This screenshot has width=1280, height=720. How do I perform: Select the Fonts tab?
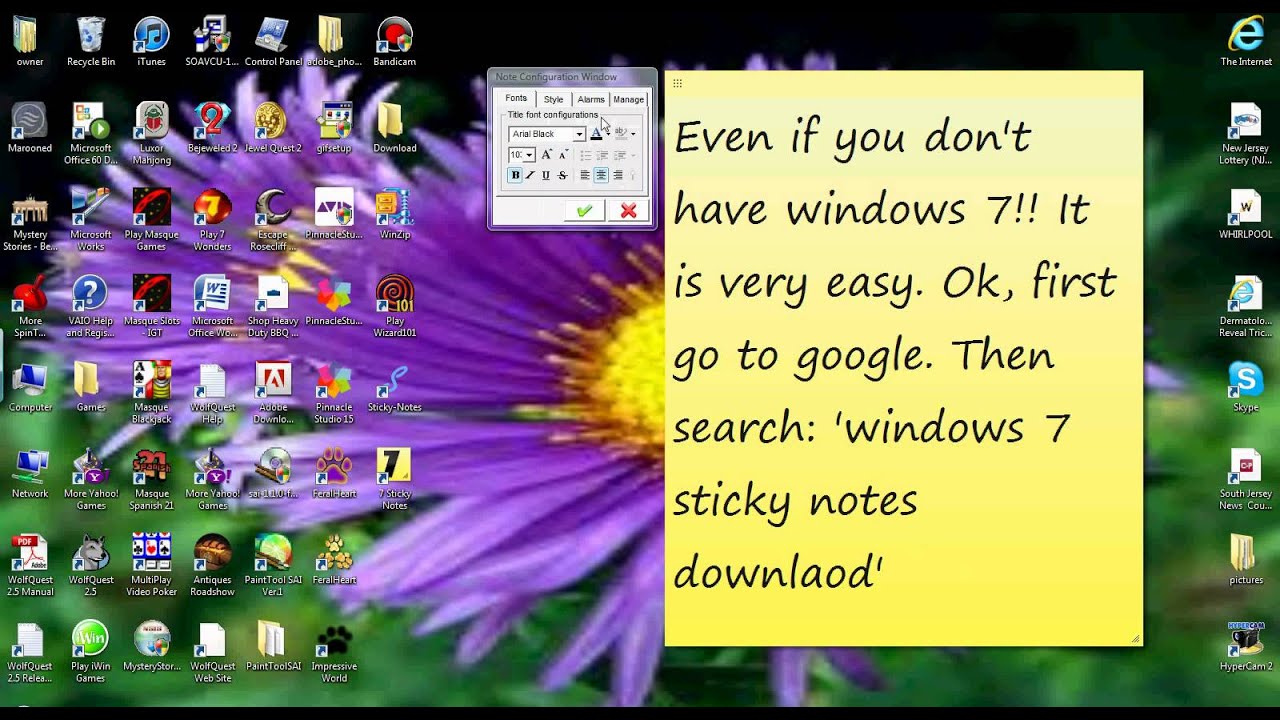(x=516, y=98)
